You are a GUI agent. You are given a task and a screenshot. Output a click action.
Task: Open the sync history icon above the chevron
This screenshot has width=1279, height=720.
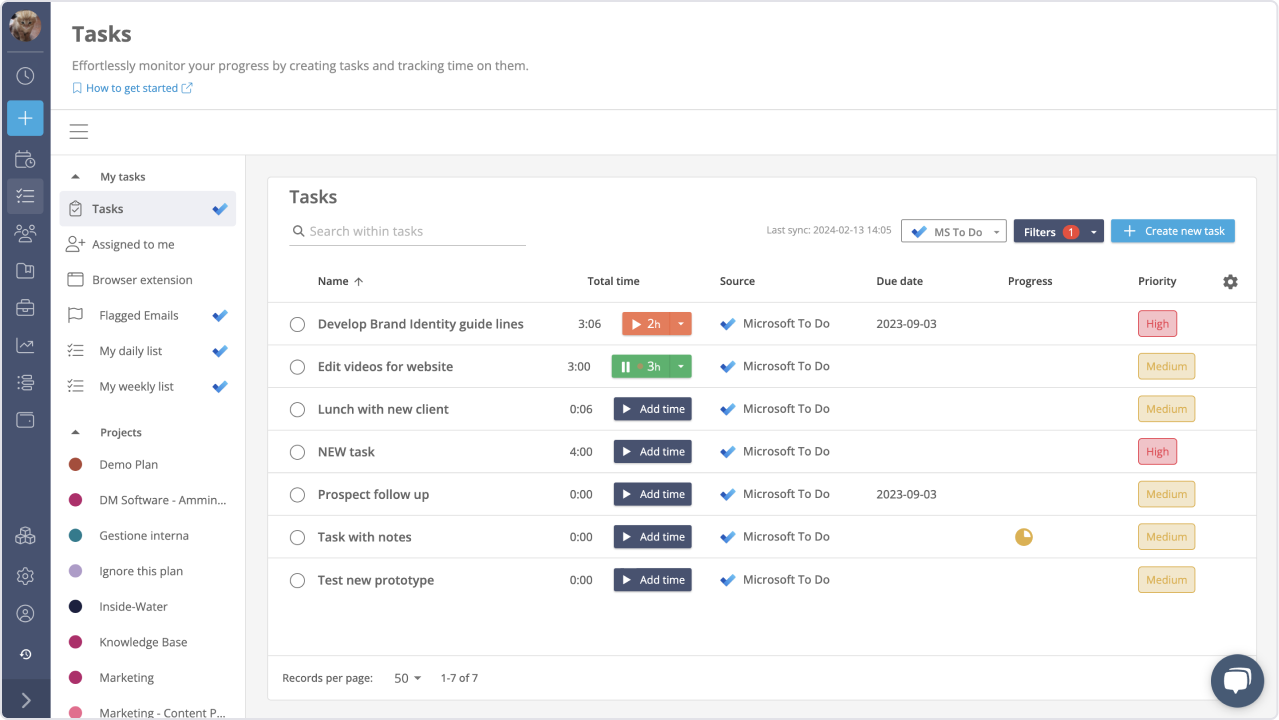click(x=25, y=654)
